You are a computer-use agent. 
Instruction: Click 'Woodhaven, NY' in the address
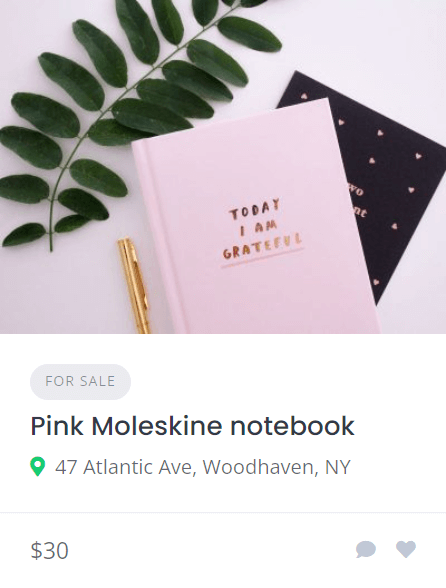276,467
